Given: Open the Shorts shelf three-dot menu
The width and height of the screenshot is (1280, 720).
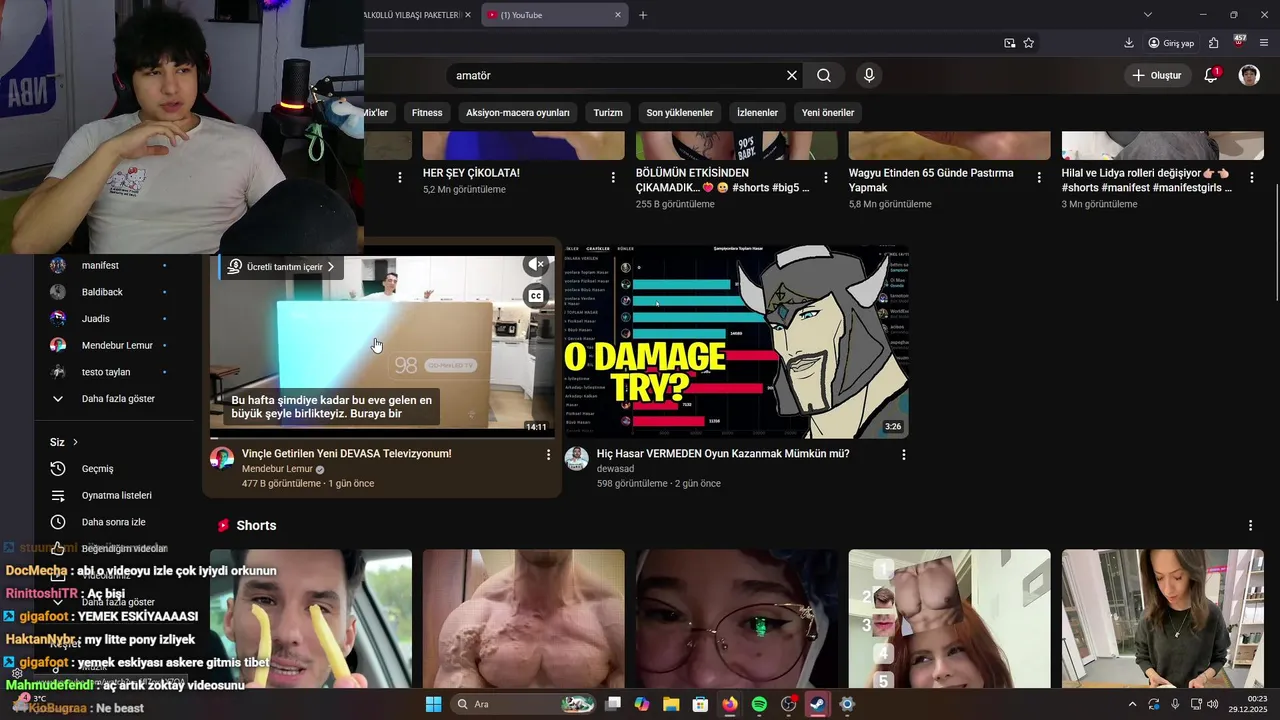Looking at the screenshot, I should 1250,525.
